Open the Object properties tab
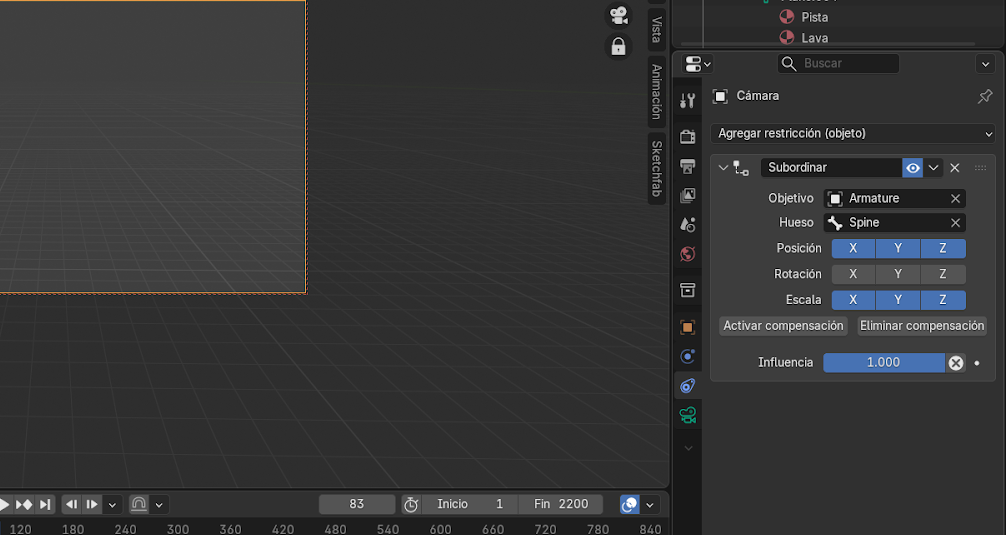 pyautogui.click(x=687, y=327)
